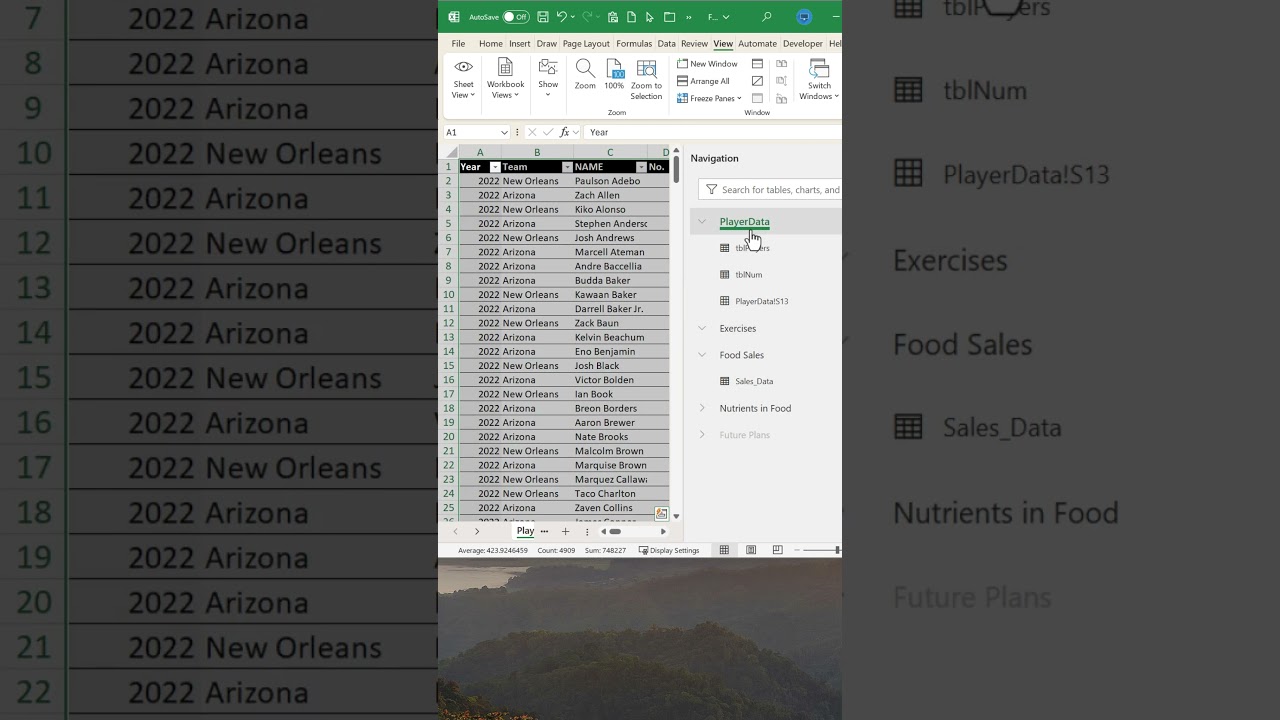This screenshot has height=720, width=1280.
Task: Open the Search magnifier in title bar
Action: [767, 17]
